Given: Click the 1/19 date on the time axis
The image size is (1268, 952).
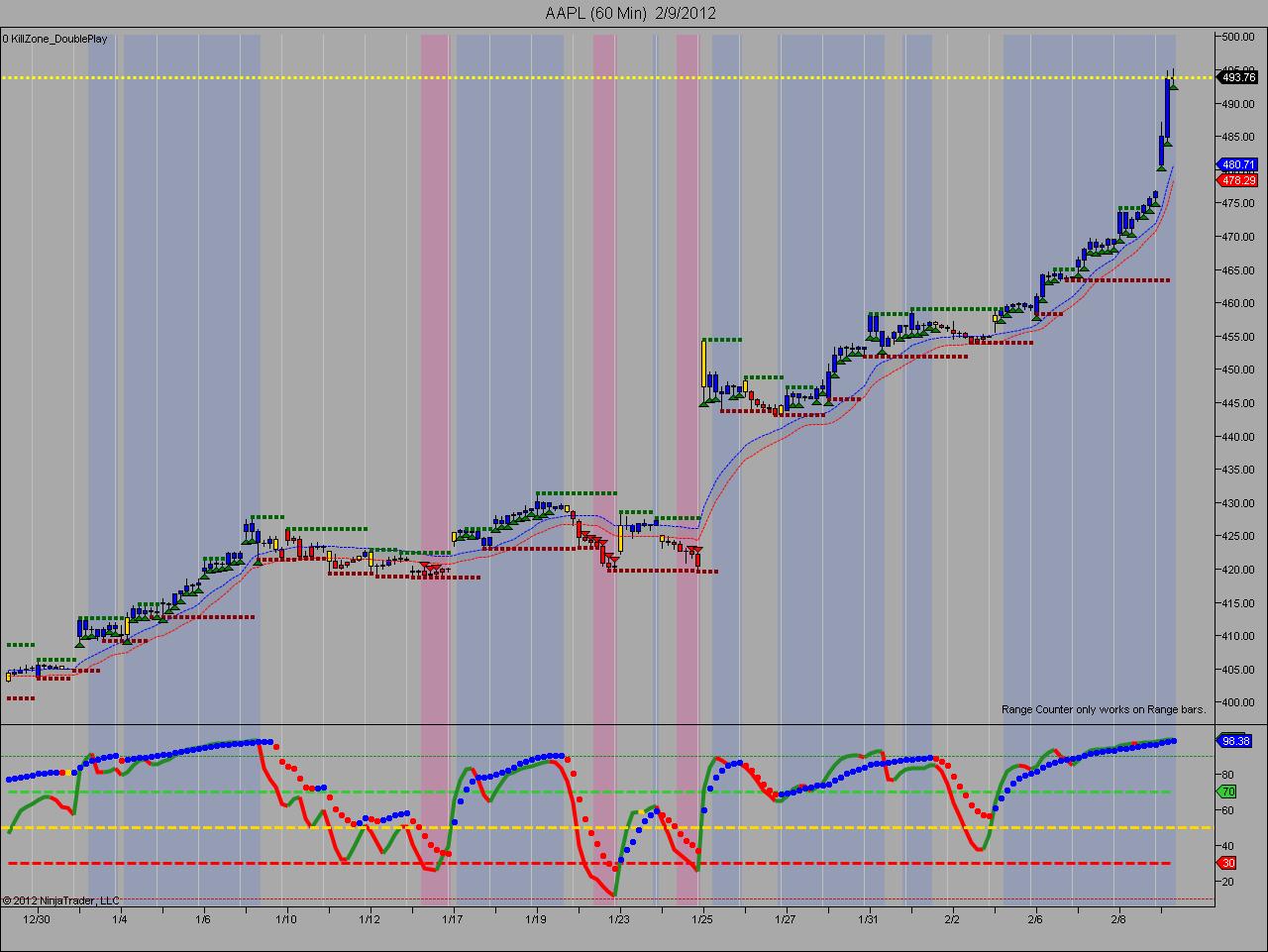Looking at the screenshot, I should pyautogui.click(x=536, y=919).
